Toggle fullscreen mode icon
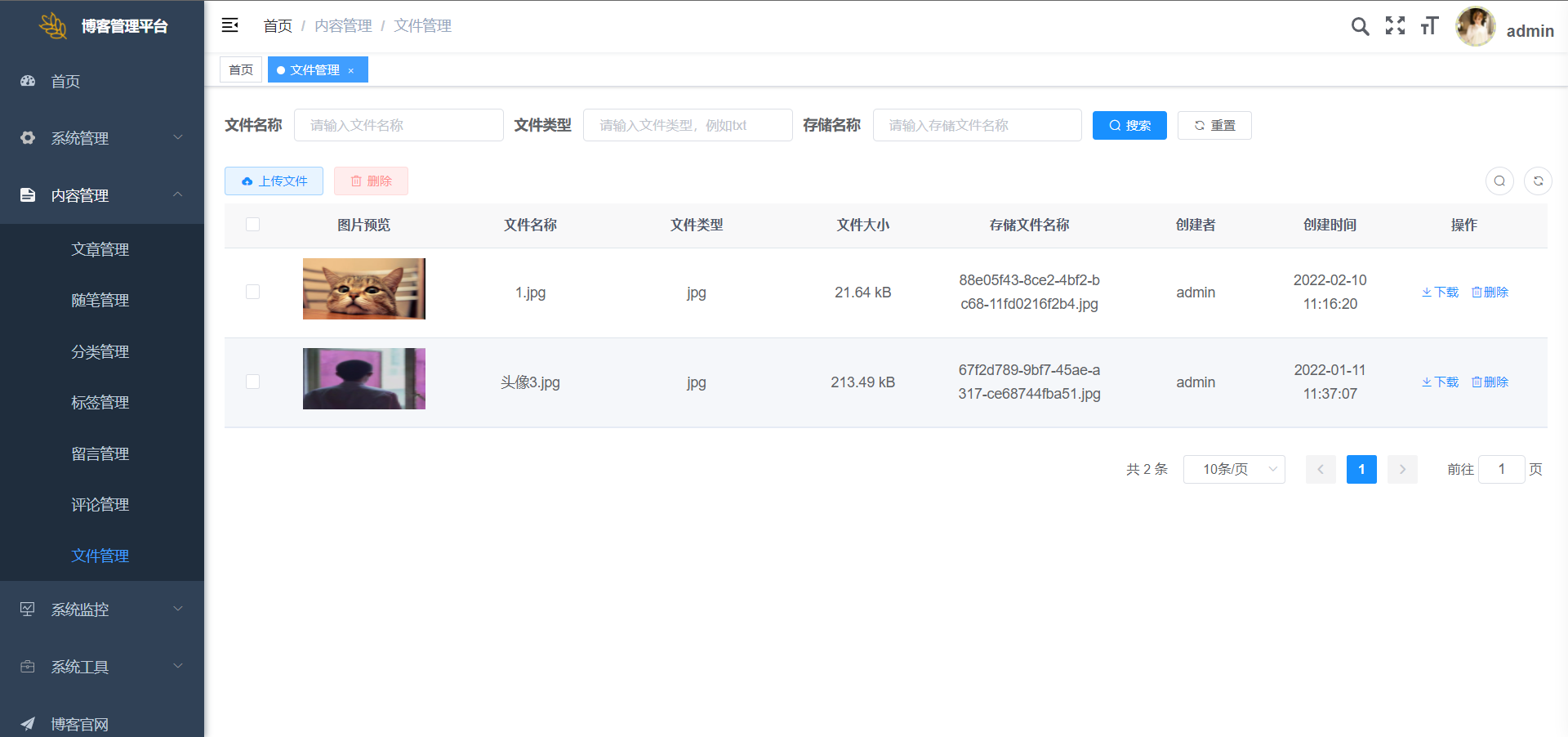Screen dimensions: 1568x737 pos(1395,26)
